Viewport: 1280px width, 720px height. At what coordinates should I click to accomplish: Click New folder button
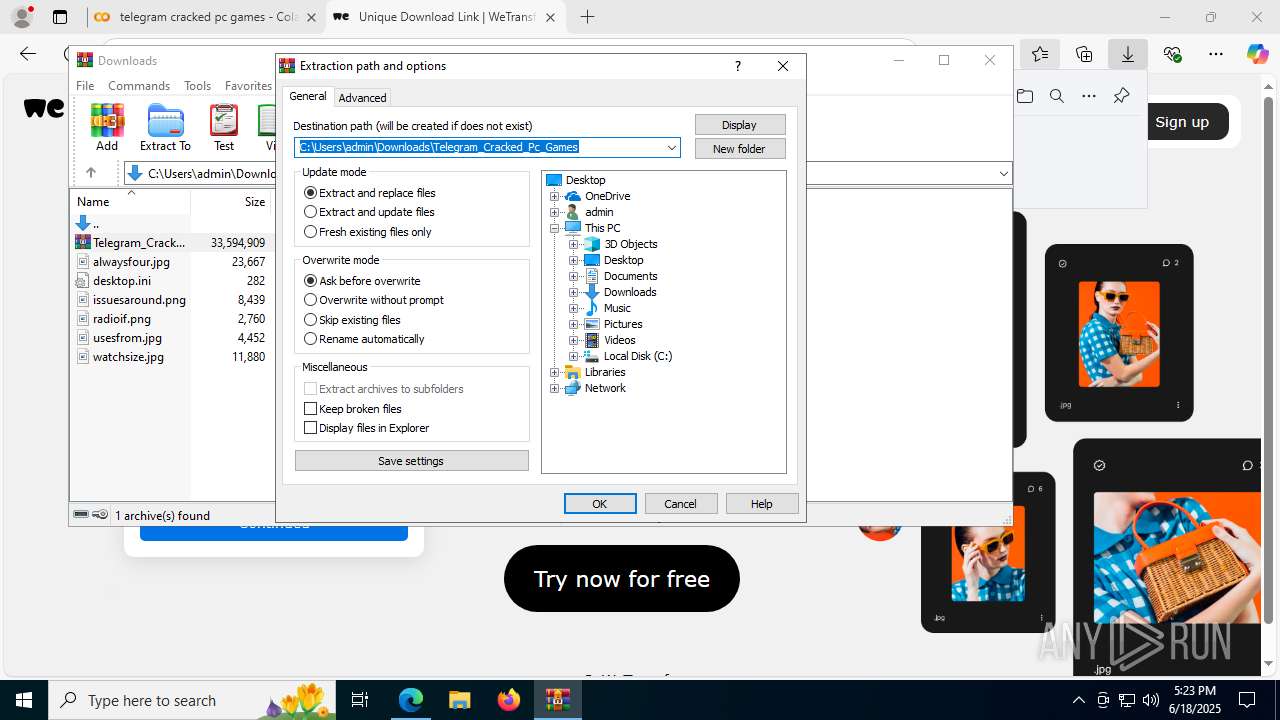pyautogui.click(x=740, y=149)
